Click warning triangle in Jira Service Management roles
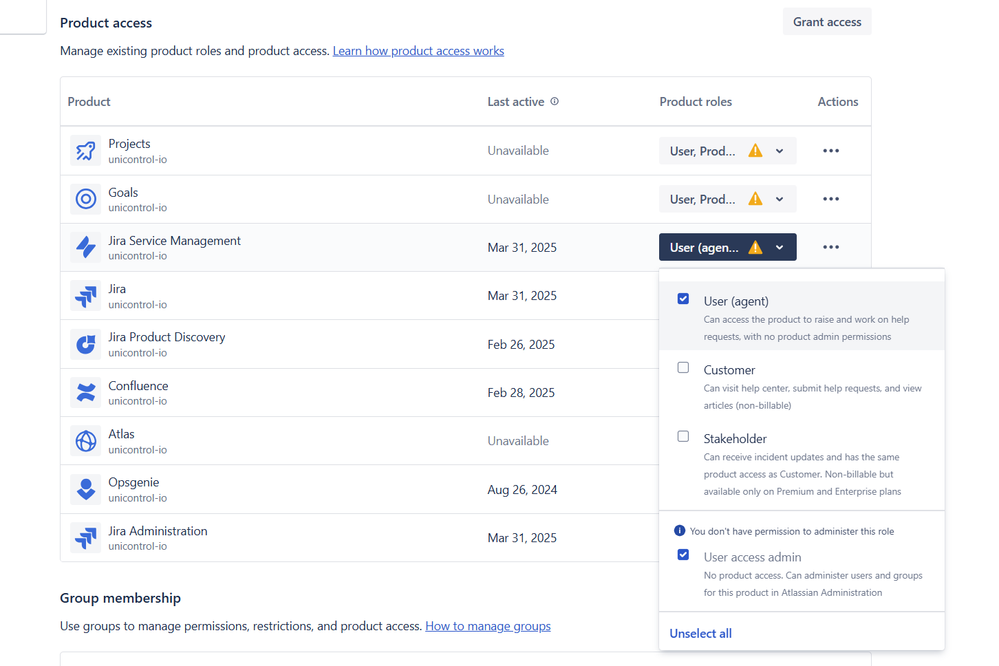999x666 pixels. (x=755, y=247)
